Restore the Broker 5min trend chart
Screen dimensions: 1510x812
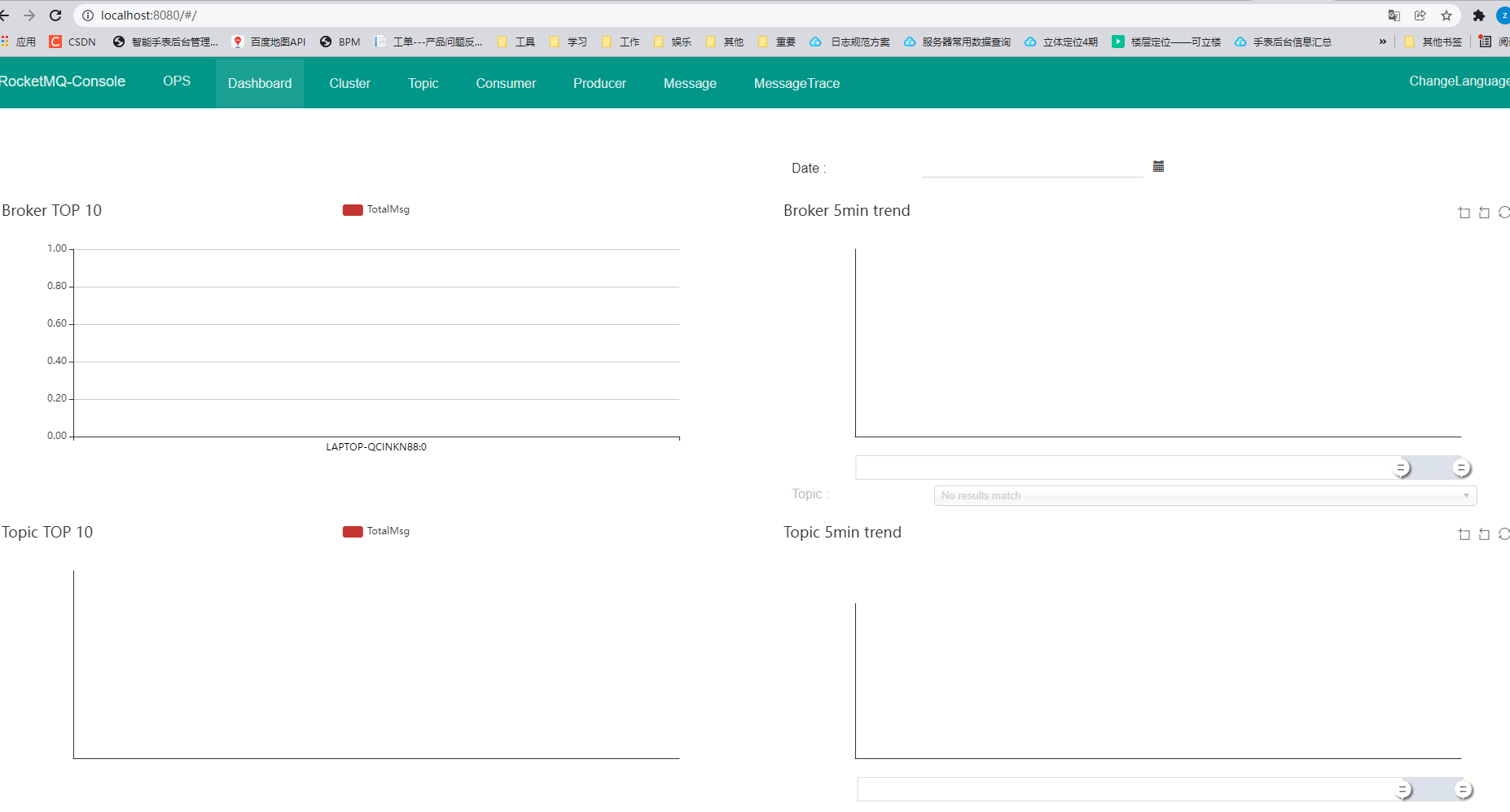coord(1503,213)
